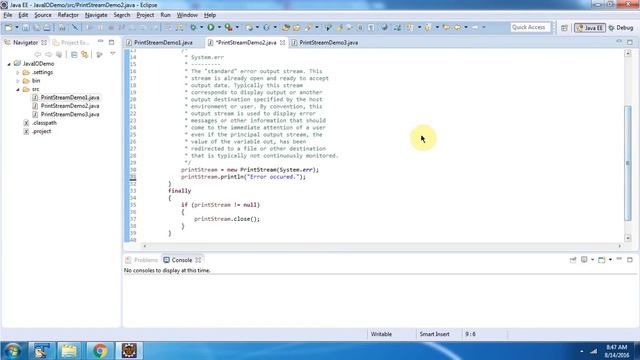Image resolution: width=640 pixels, height=360 pixels.
Task: Open the Open Console dropdown arrow
Action: (x=610, y=260)
